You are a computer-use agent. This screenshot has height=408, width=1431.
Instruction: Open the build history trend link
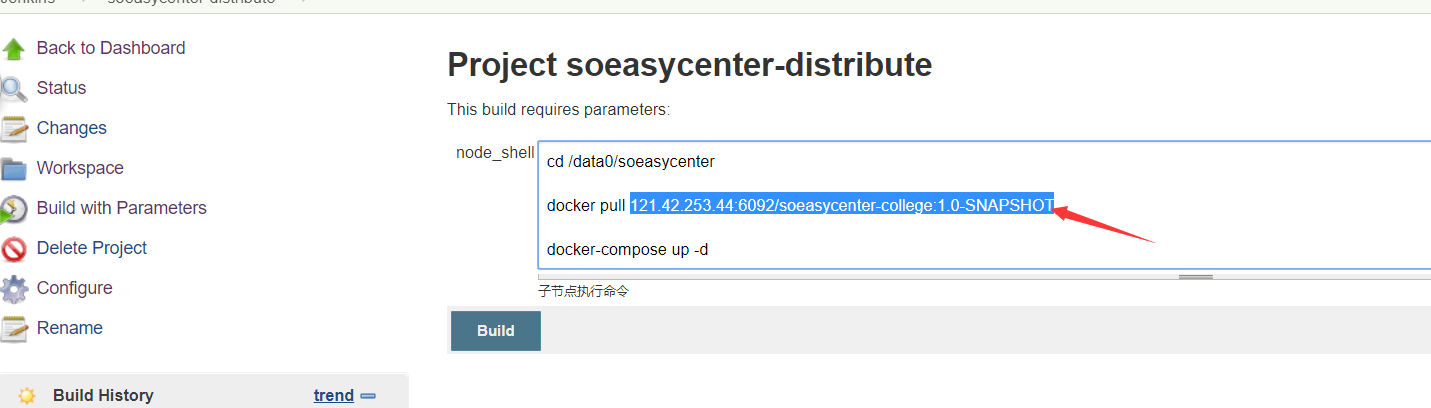(334, 395)
